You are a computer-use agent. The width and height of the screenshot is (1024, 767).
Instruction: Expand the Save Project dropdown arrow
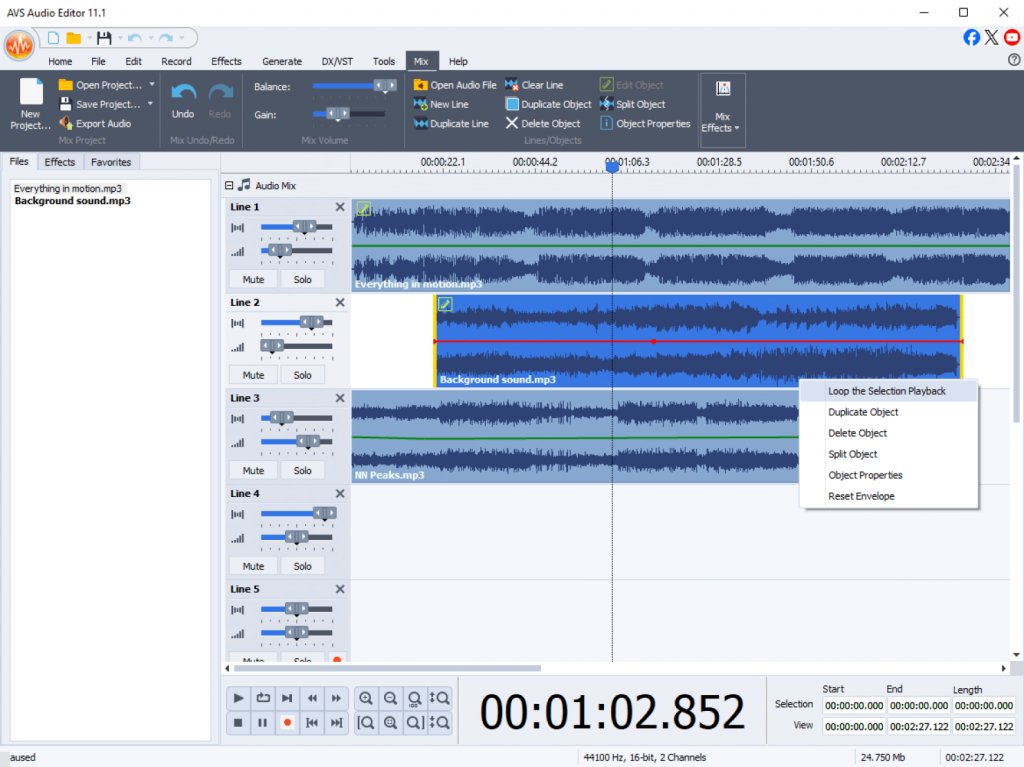151,104
